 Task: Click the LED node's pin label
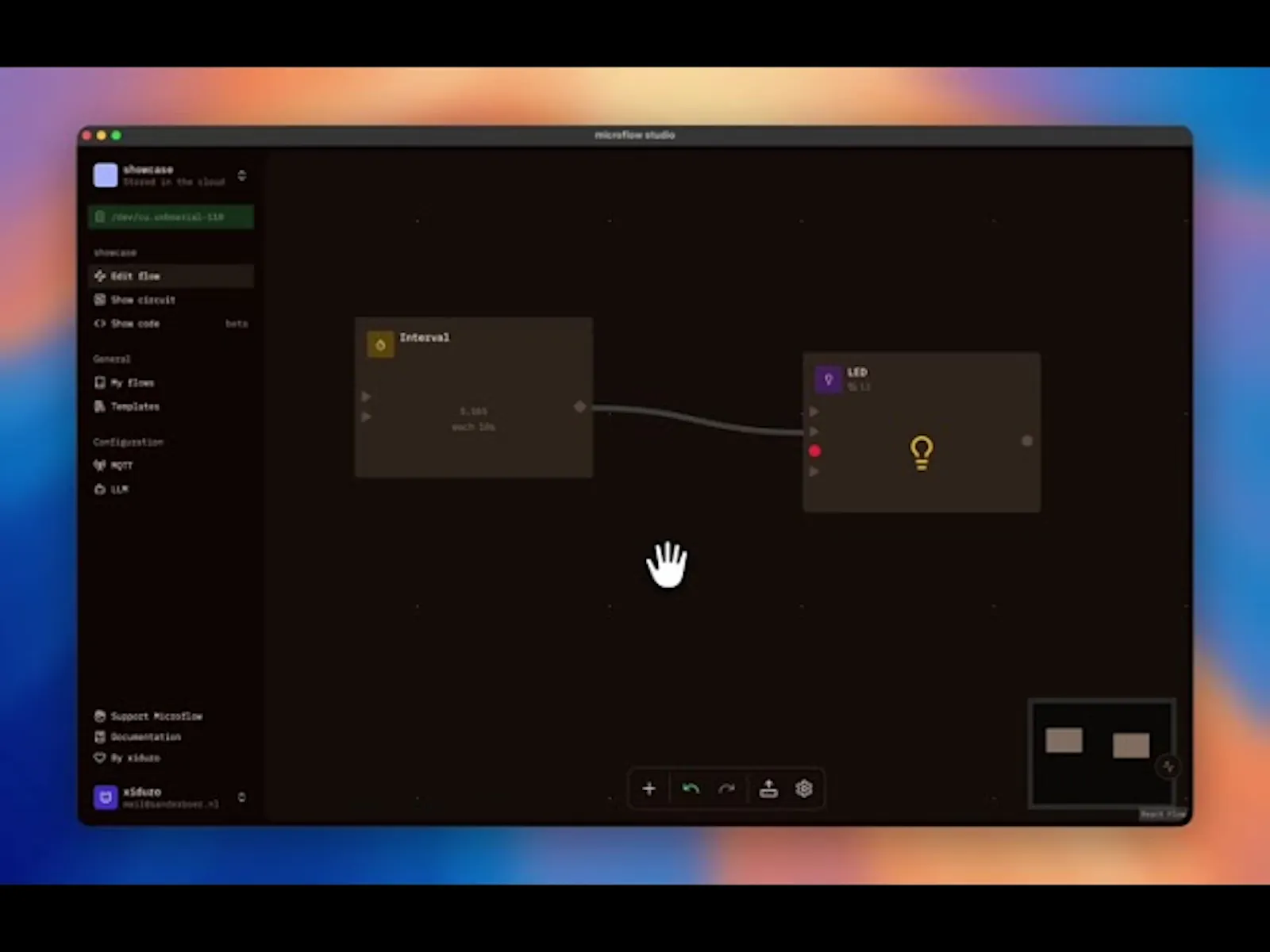tap(859, 387)
